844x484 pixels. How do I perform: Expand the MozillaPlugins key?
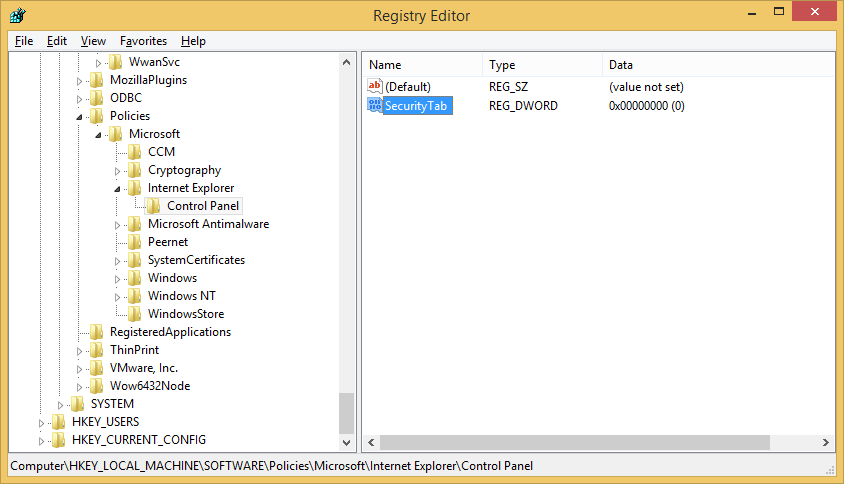pyautogui.click(x=80, y=81)
